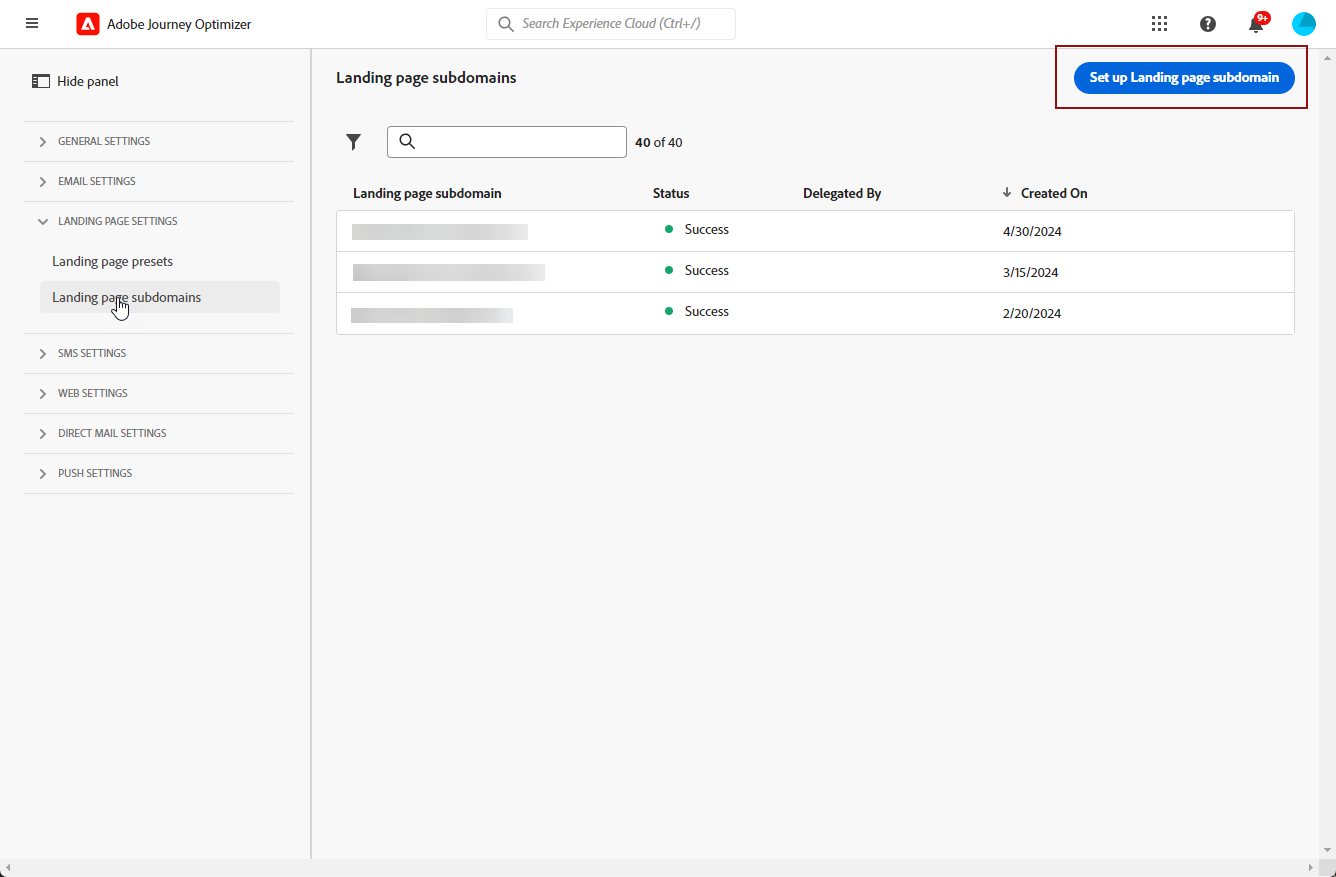1336x877 pixels.
Task: Click the horizontal scrollbar at bottom
Action: coord(660,867)
